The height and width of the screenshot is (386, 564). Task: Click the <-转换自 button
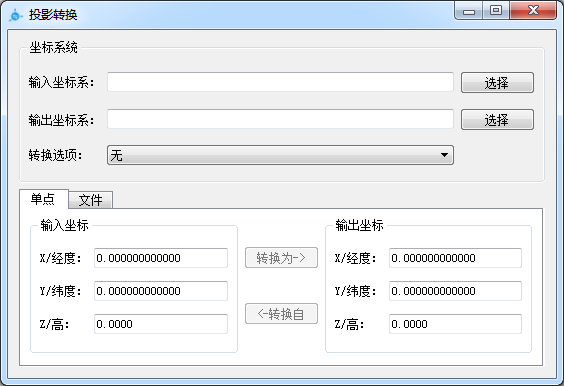281,314
